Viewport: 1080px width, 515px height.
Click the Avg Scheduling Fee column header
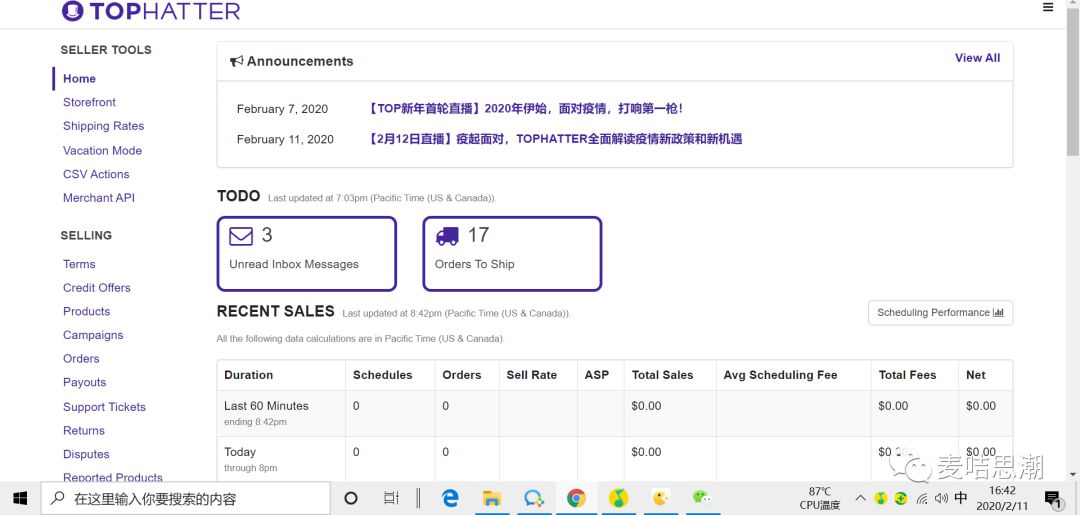(x=780, y=375)
